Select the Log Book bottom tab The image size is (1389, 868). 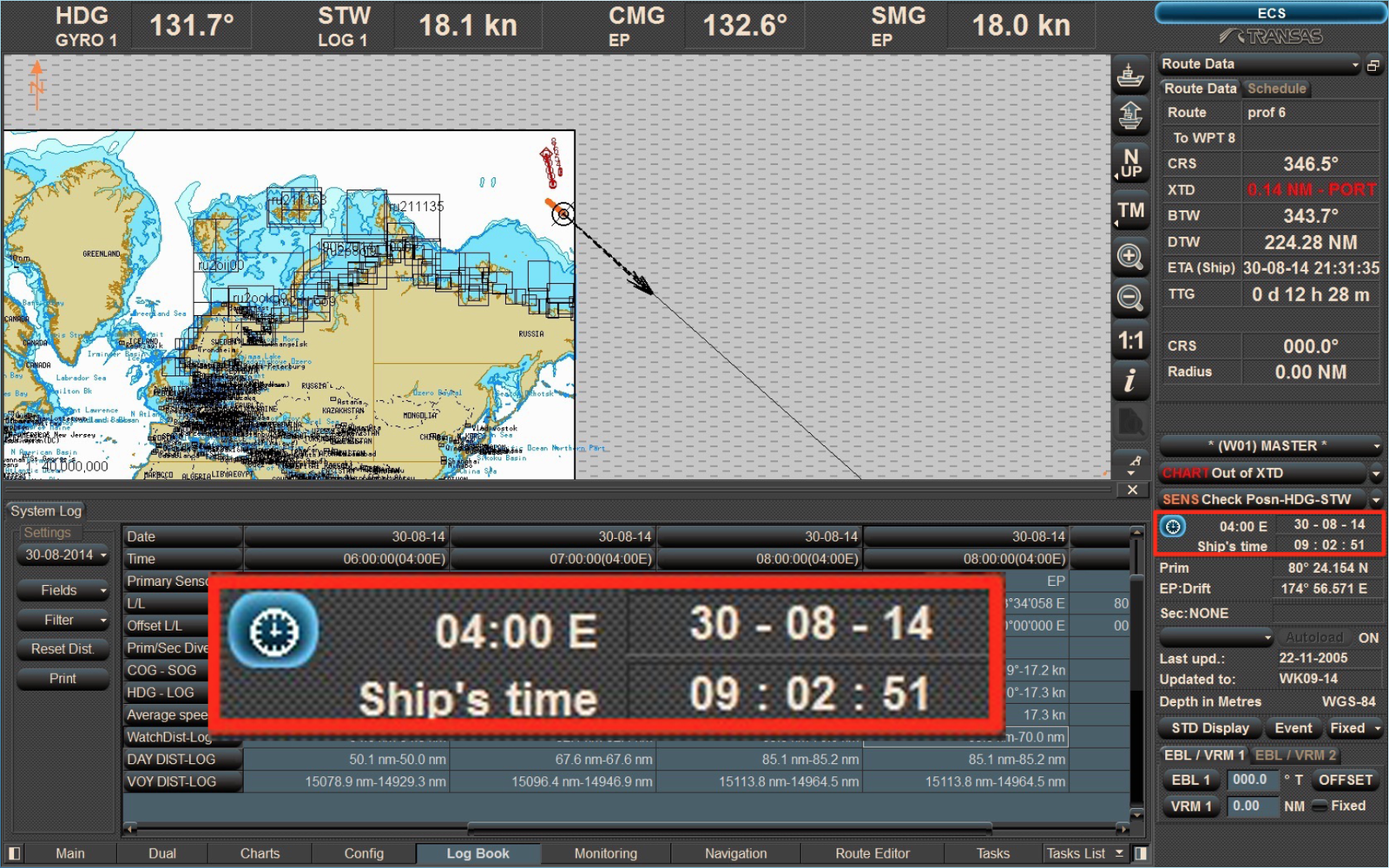coord(478,853)
